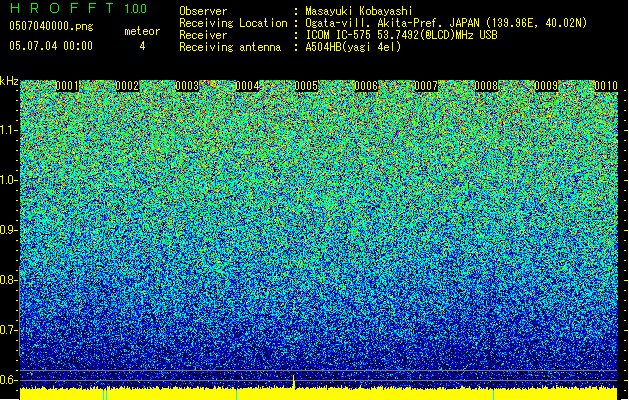Screen dimensions: 629x400
Task: Click the 'Receiver' field label
Action: click(x=203, y=35)
